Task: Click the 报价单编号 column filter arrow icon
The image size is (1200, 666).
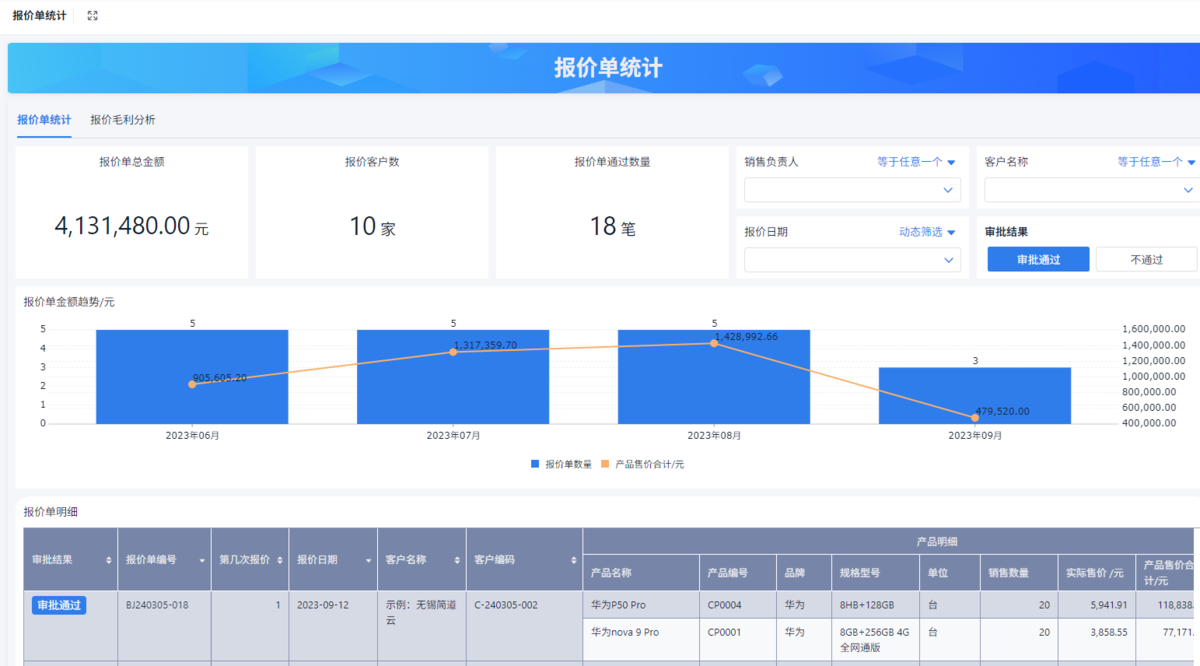Action: point(203,561)
